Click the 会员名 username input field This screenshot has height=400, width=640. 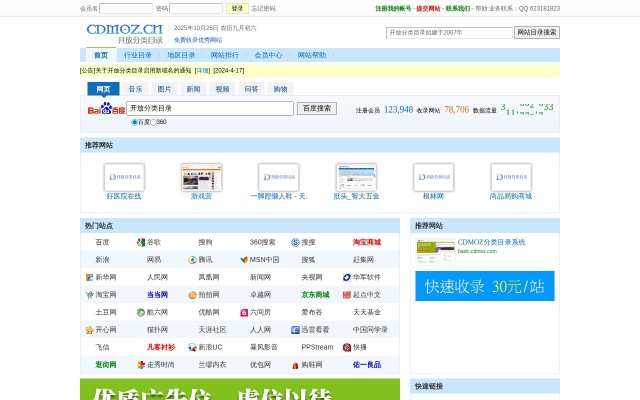[126, 8]
